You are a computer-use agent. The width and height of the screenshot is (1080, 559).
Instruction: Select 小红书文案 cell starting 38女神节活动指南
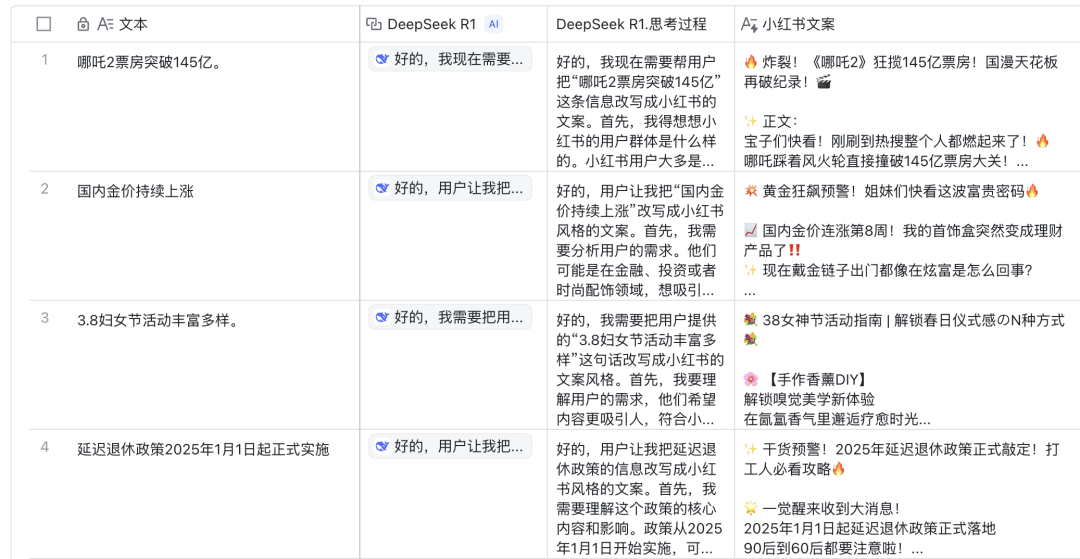906,365
